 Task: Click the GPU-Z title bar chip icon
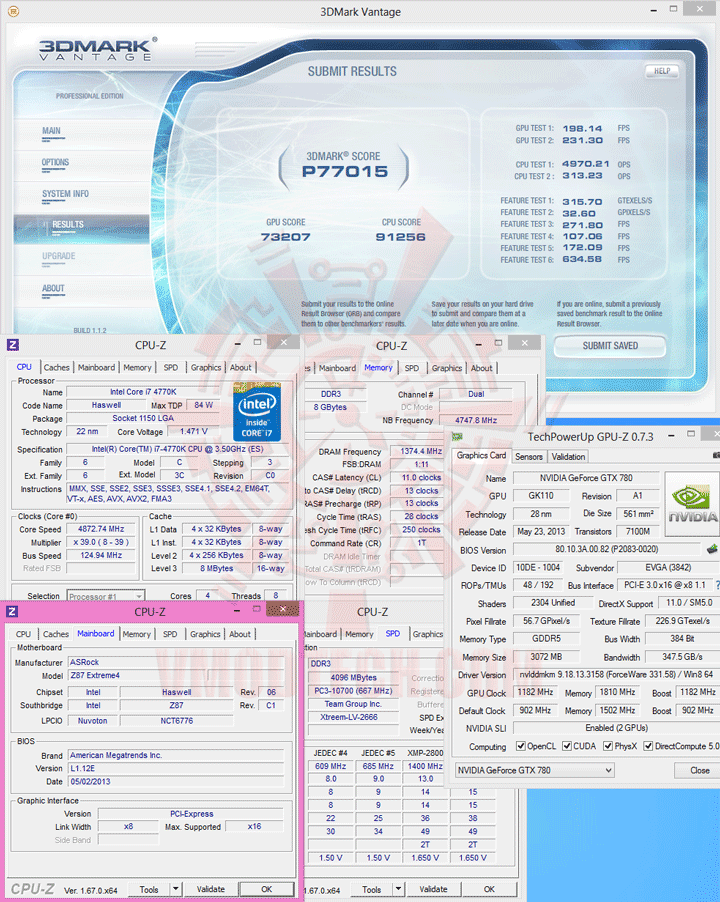pyautogui.click(x=457, y=437)
